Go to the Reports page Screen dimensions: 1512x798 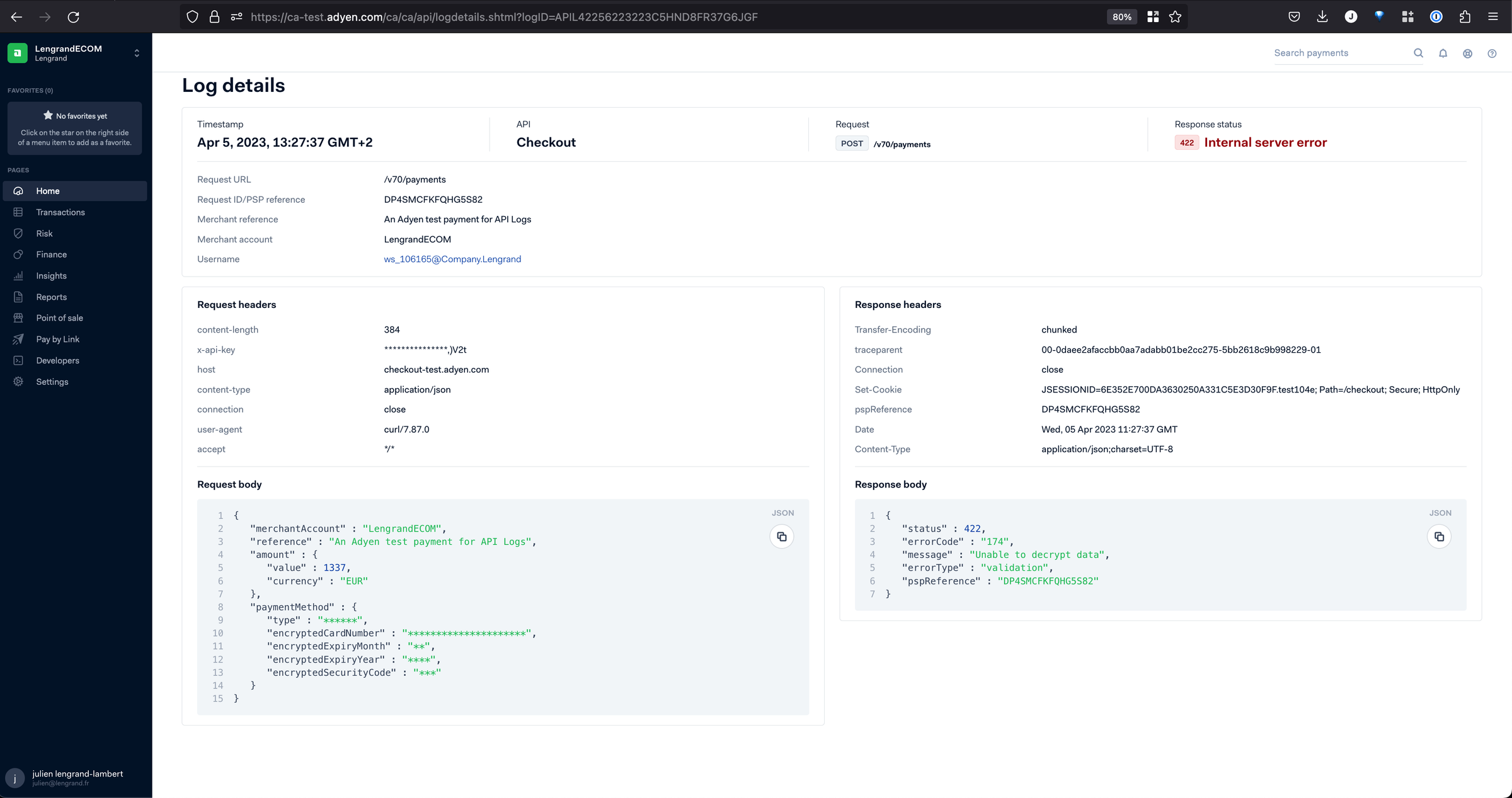(x=50, y=297)
